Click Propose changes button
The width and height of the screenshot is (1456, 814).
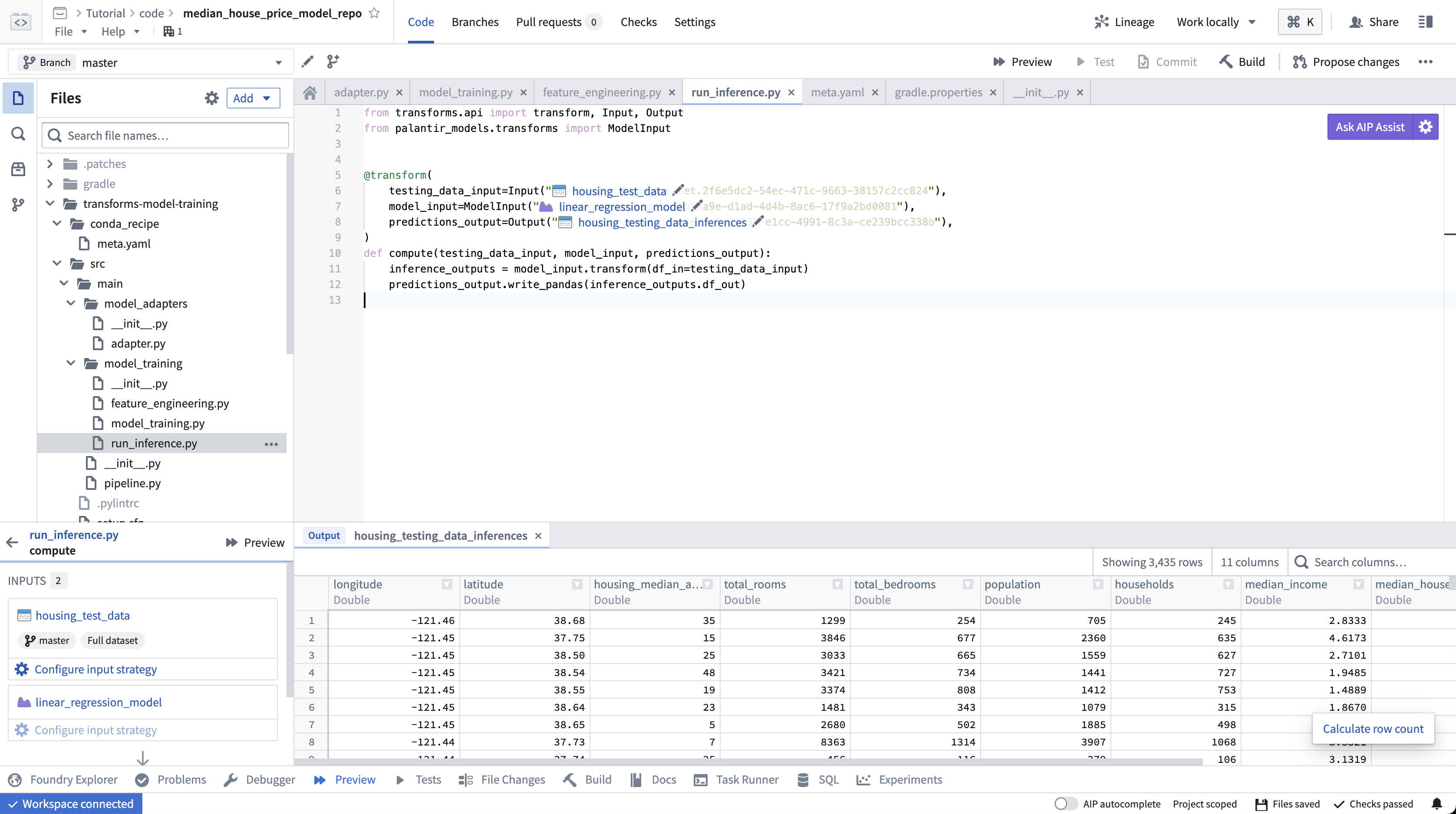point(1346,62)
